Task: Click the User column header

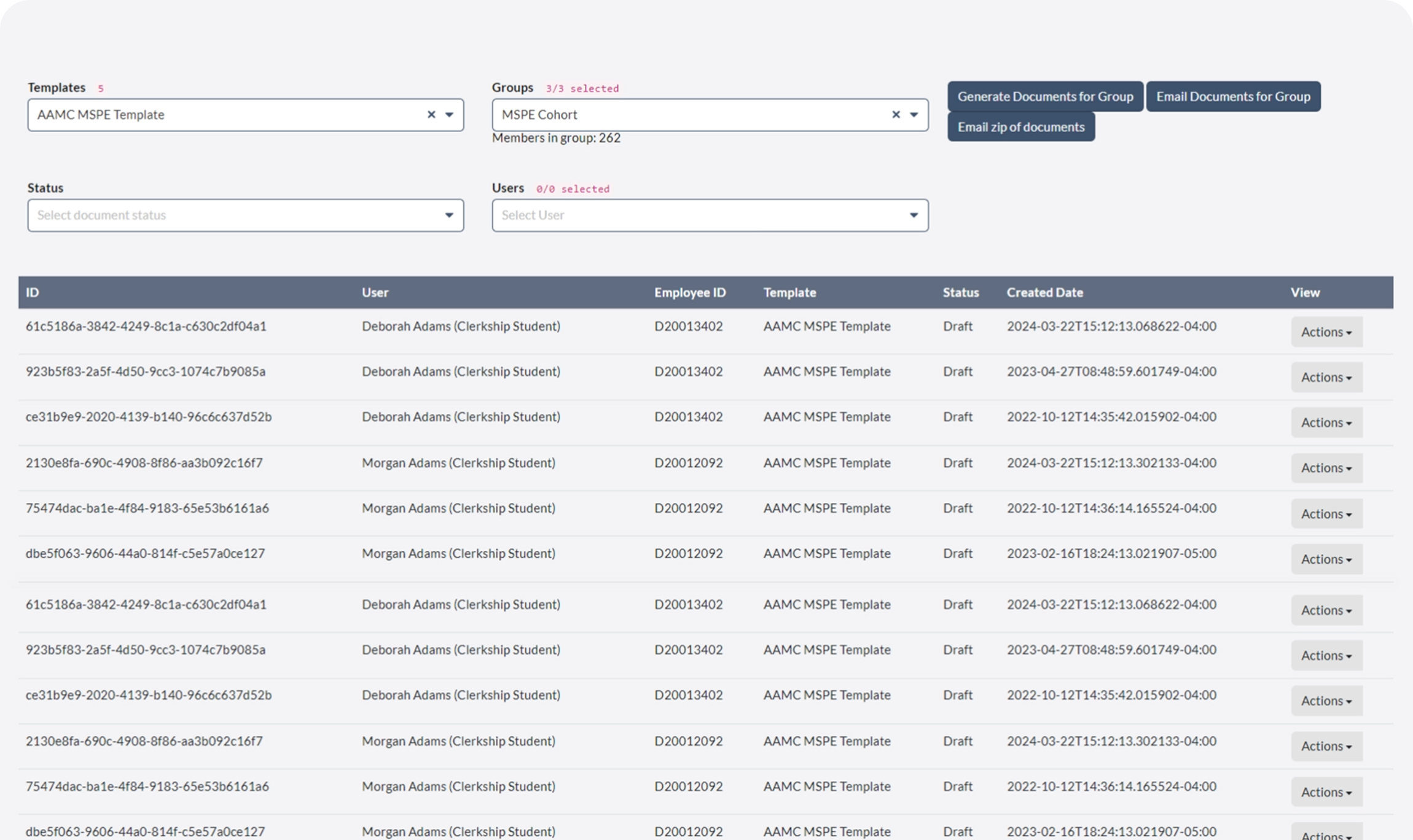Action: (375, 293)
